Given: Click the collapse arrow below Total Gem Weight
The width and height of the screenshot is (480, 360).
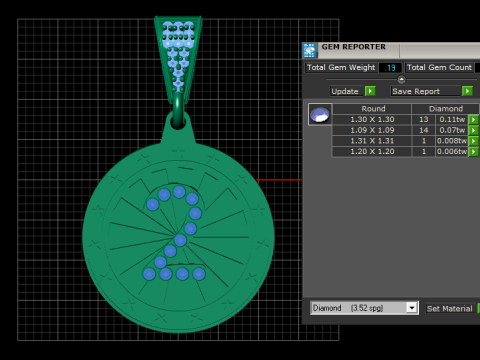Looking at the screenshot, I should pyautogui.click(x=401, y=79).
